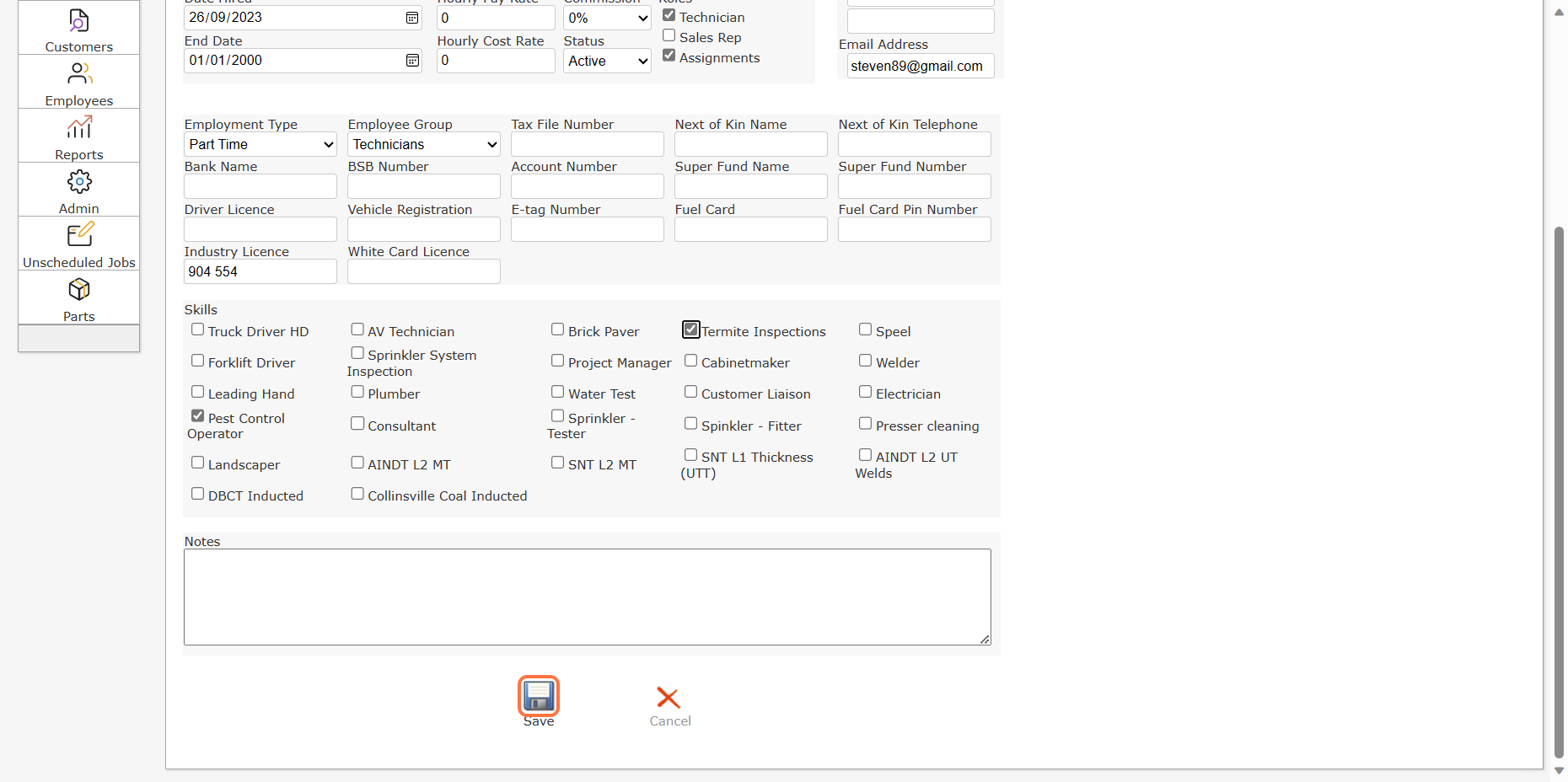
Task: Open the Customers panel
Action: point(78,28)
